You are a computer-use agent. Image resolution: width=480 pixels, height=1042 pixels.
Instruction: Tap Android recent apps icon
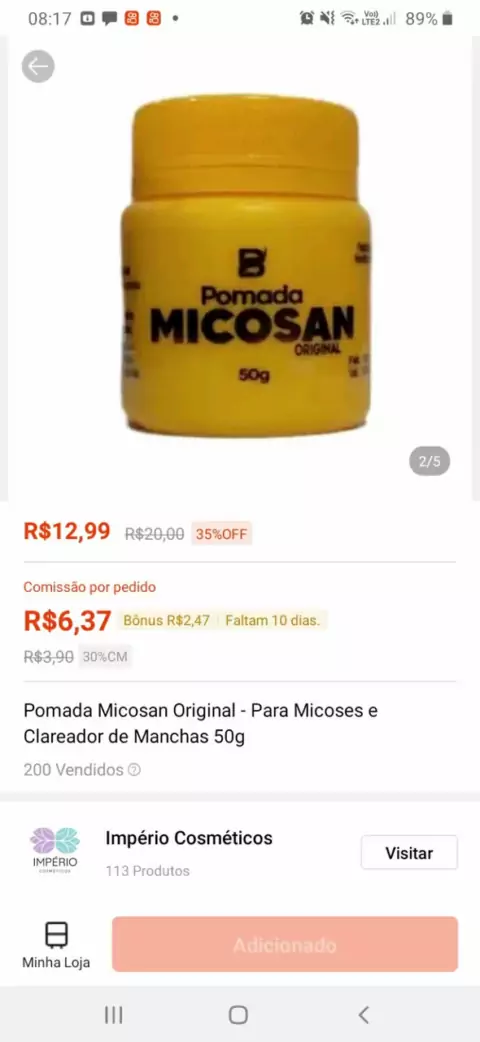pos(114,1014)
